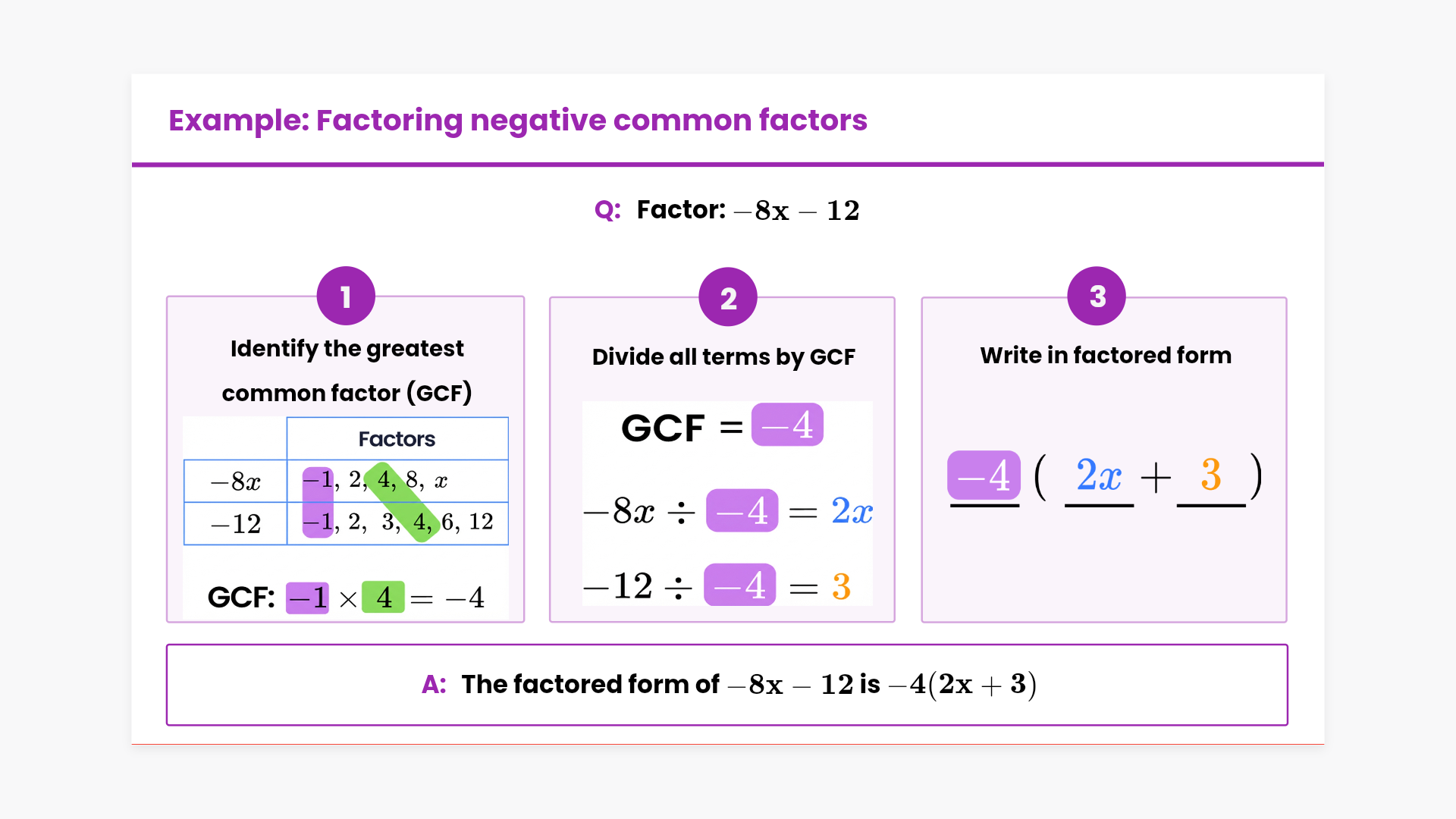This screenshot has width=1456, height=819.
Task: Click the 'Example: Factoring negative common factors' title
Action: click(x=517, y=120)
